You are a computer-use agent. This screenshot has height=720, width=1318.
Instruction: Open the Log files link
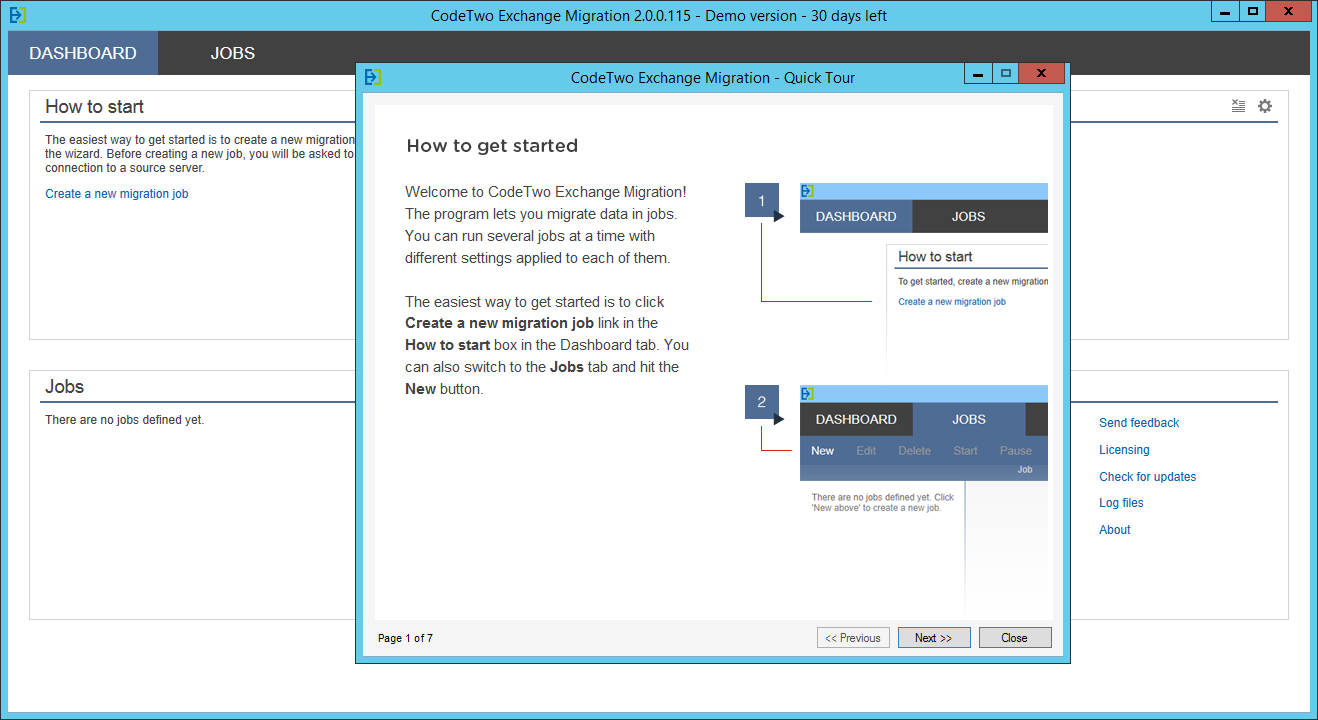click(1121, 503)
